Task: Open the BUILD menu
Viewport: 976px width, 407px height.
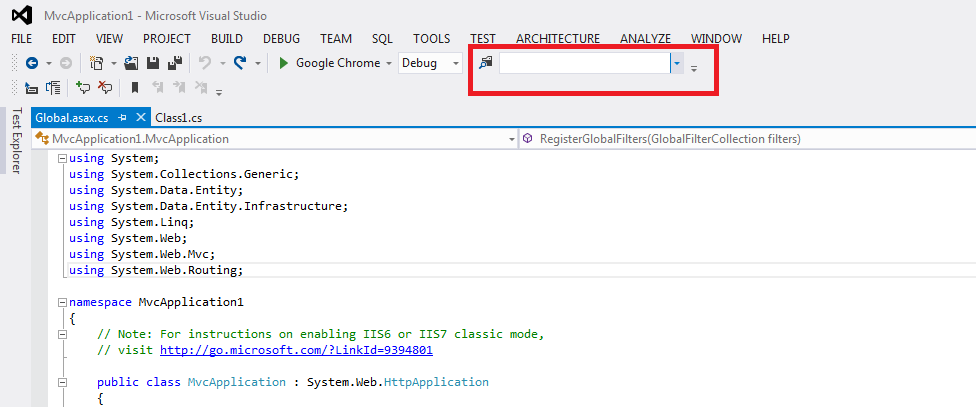Action: point(227,39)
